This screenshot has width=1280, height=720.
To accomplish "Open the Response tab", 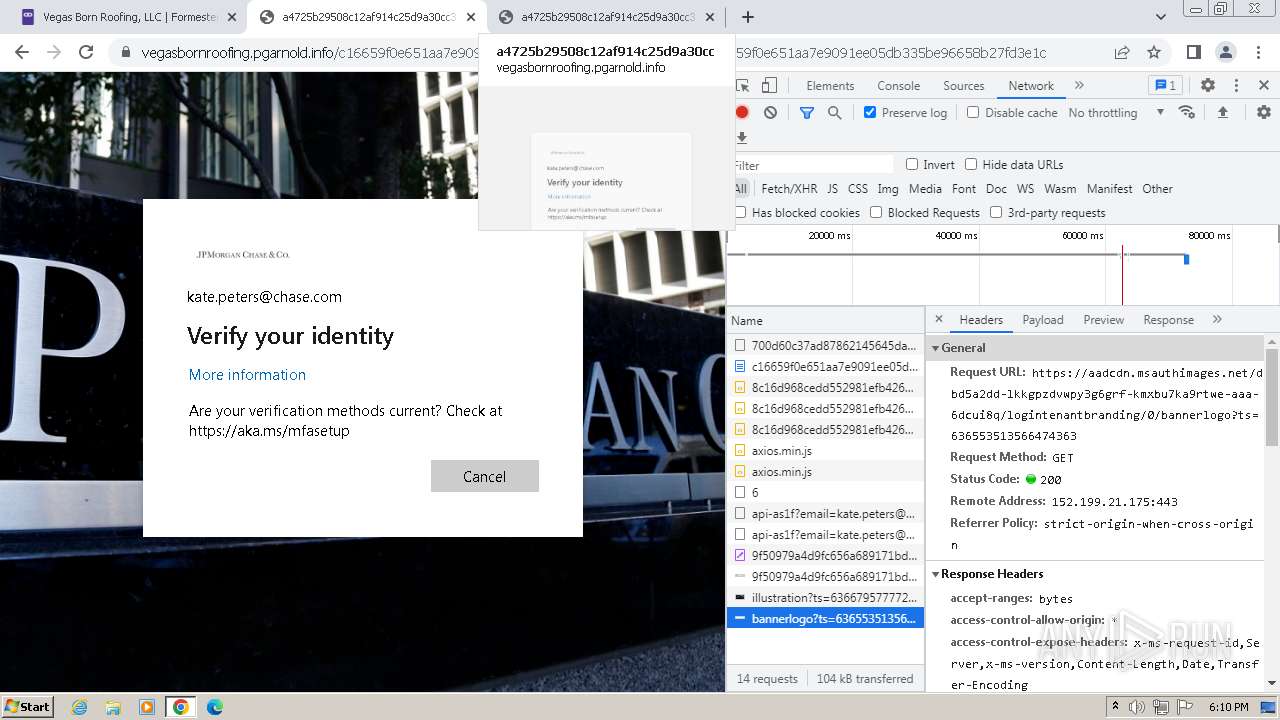I will coord(1169,320).
